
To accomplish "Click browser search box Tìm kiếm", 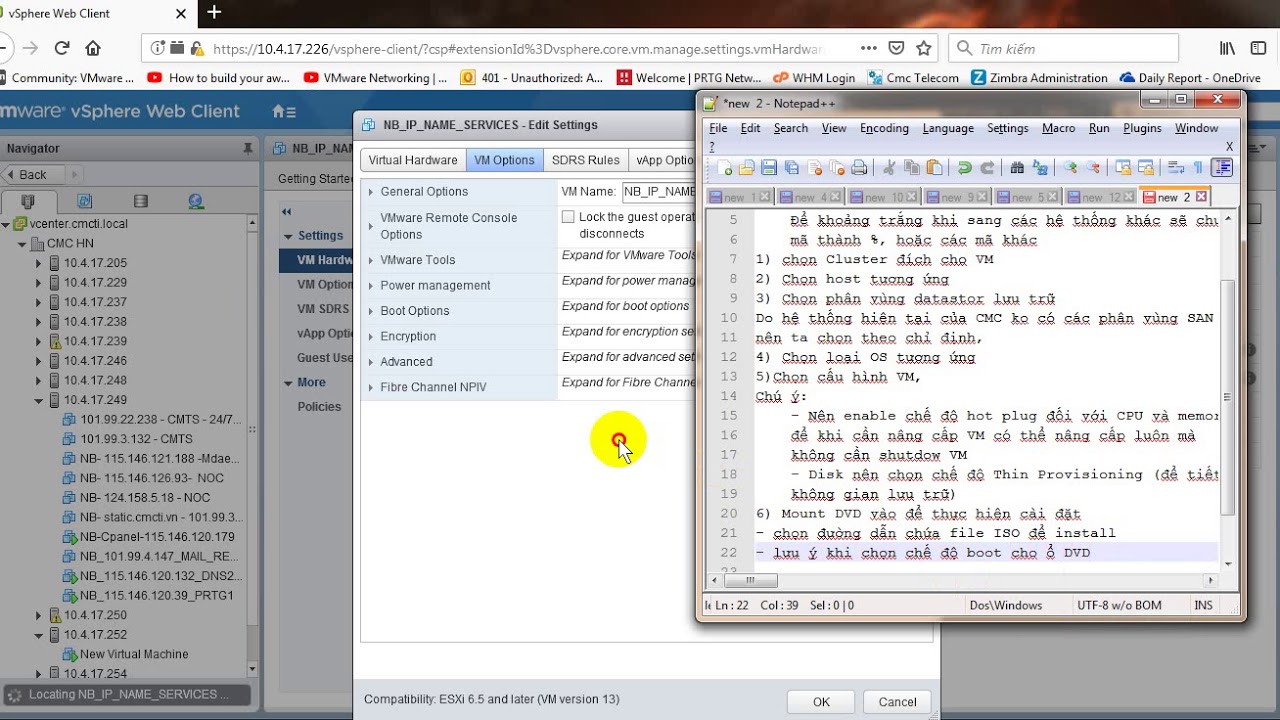I will (1063, 48).
